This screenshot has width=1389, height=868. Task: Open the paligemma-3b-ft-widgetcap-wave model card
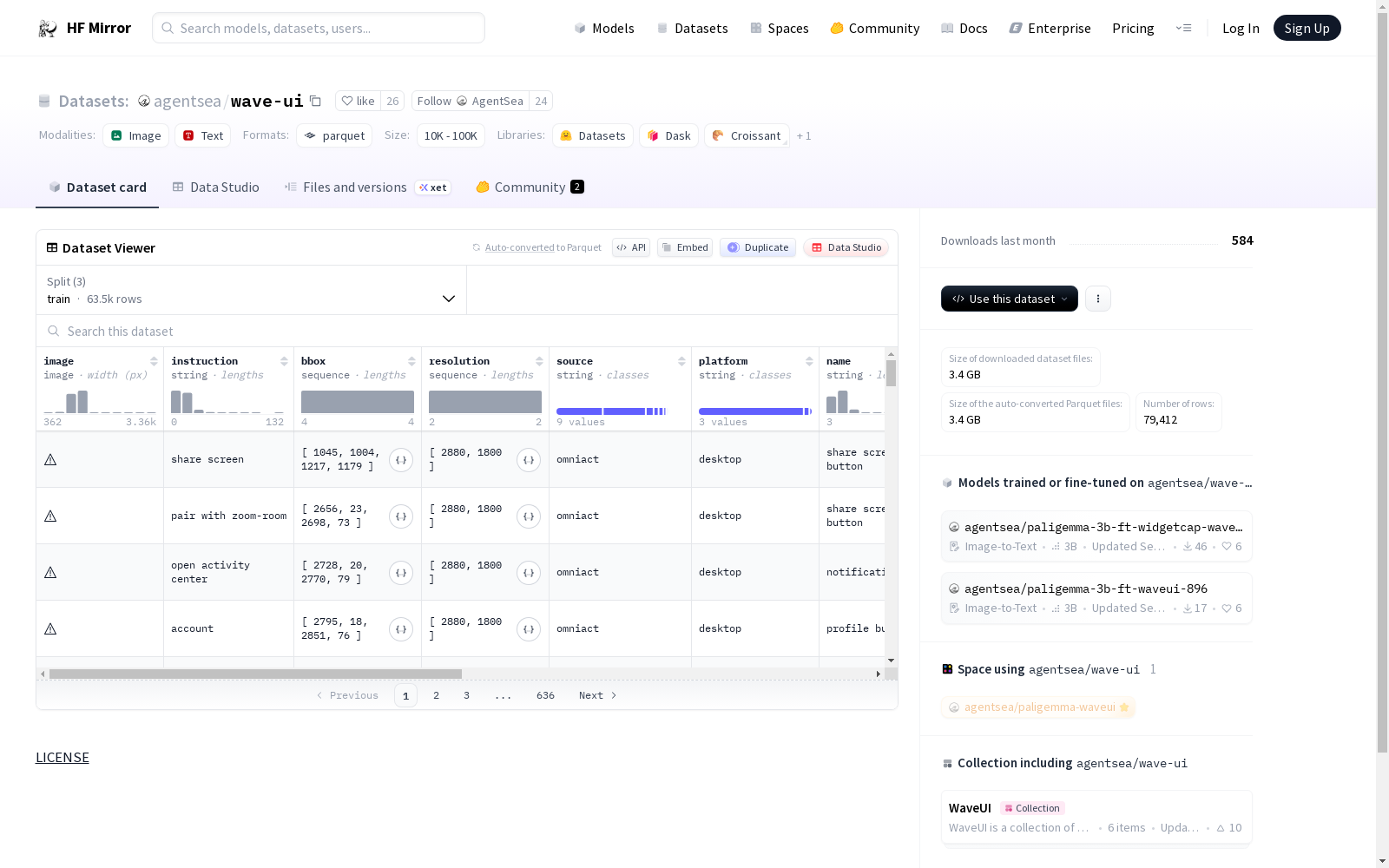click(1096, 536)
